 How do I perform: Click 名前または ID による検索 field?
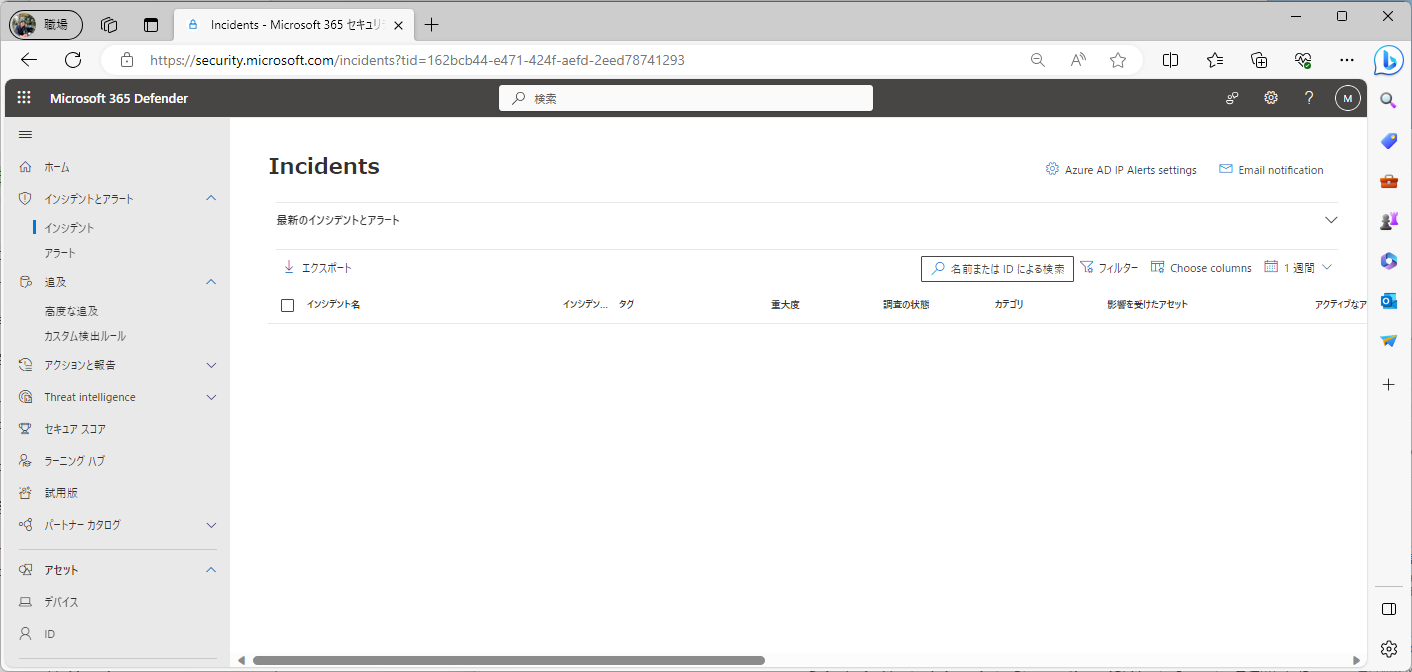[x=997, y=268]
